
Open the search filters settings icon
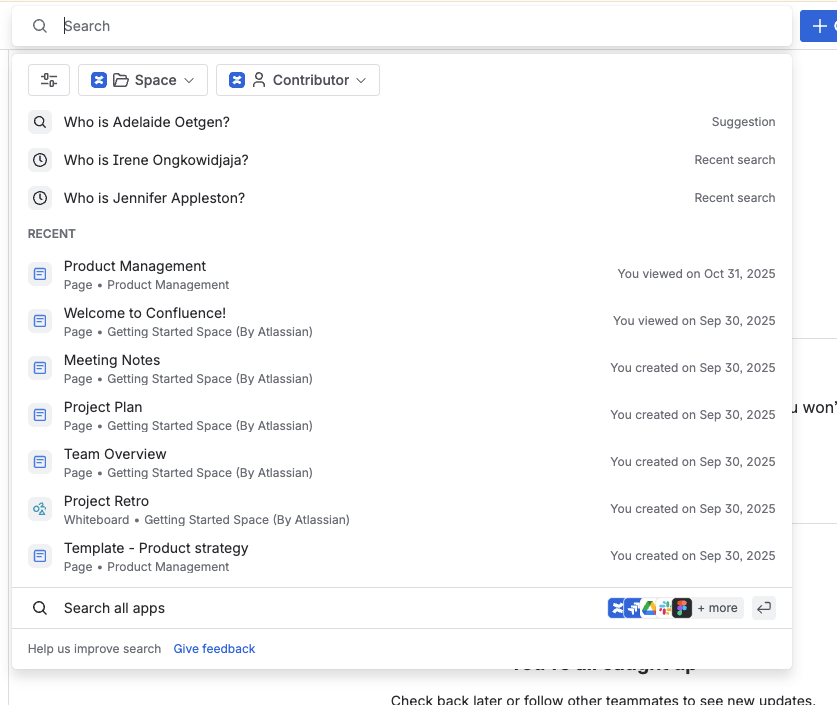(49, 80)
